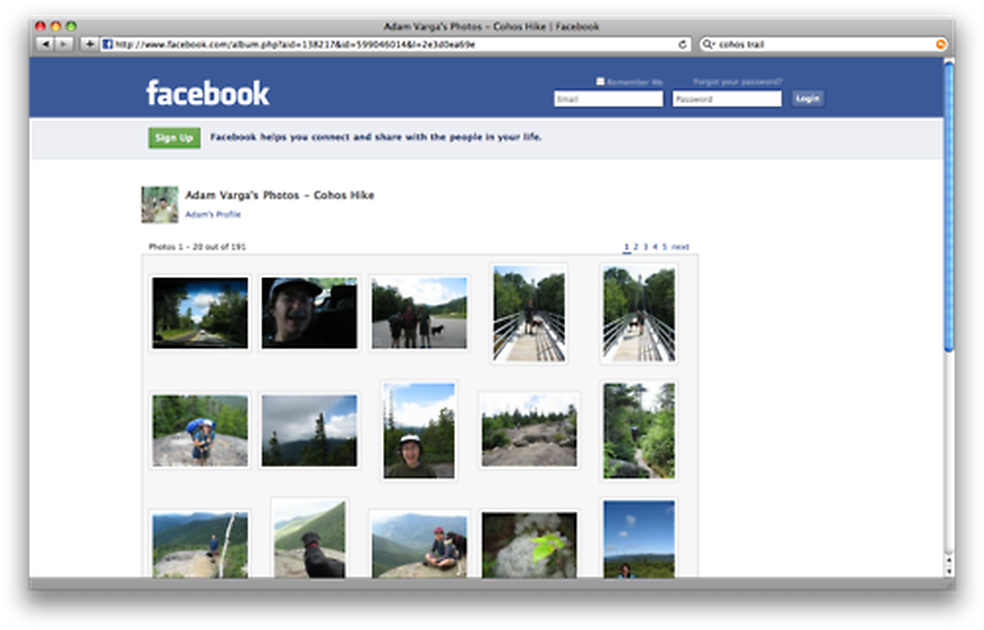Open the road through trees photo
The width and height of the screenshot is (984, 630).
[x=200, y=313]
